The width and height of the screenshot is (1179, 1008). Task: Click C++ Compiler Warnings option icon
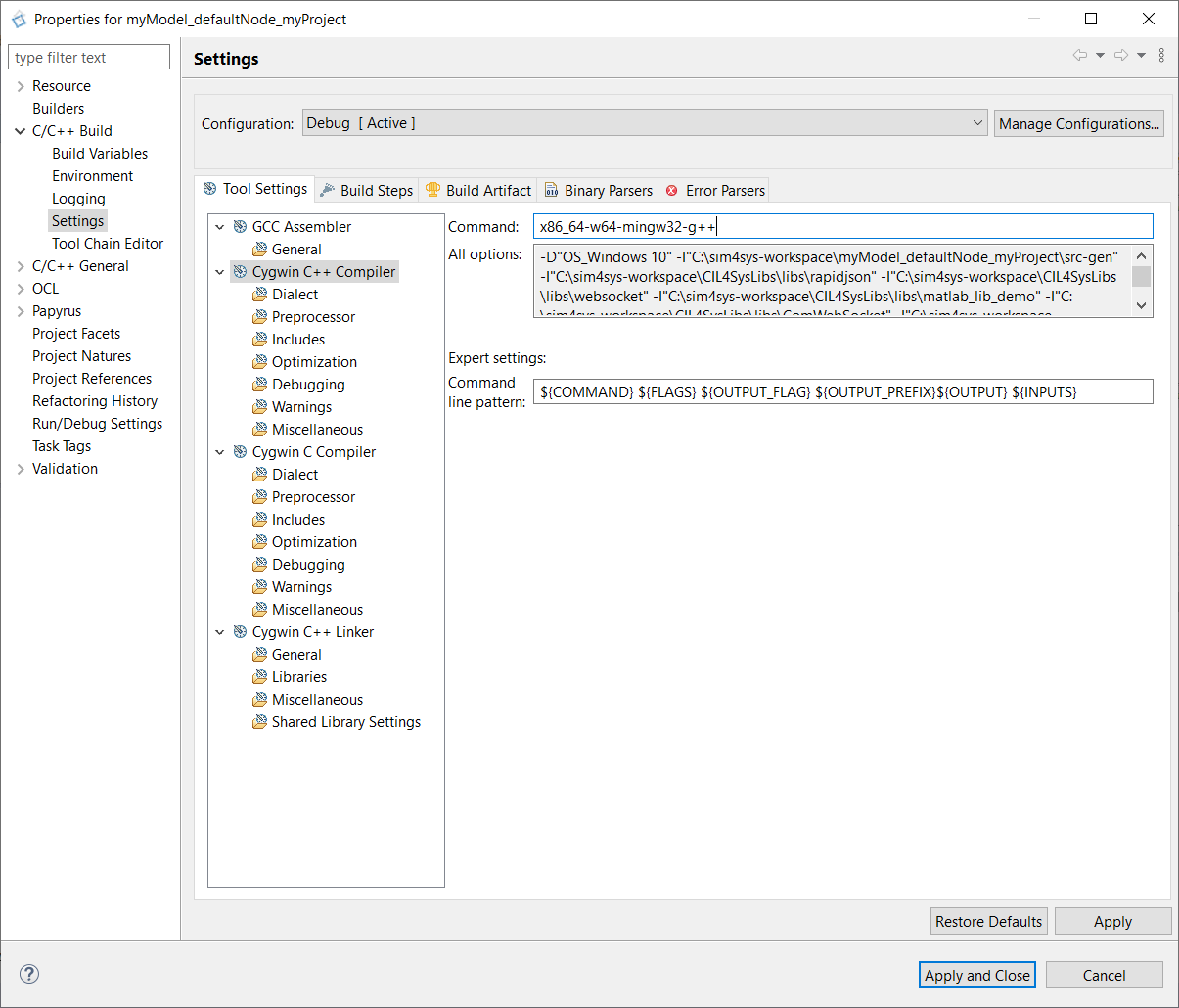click(259, 407)
